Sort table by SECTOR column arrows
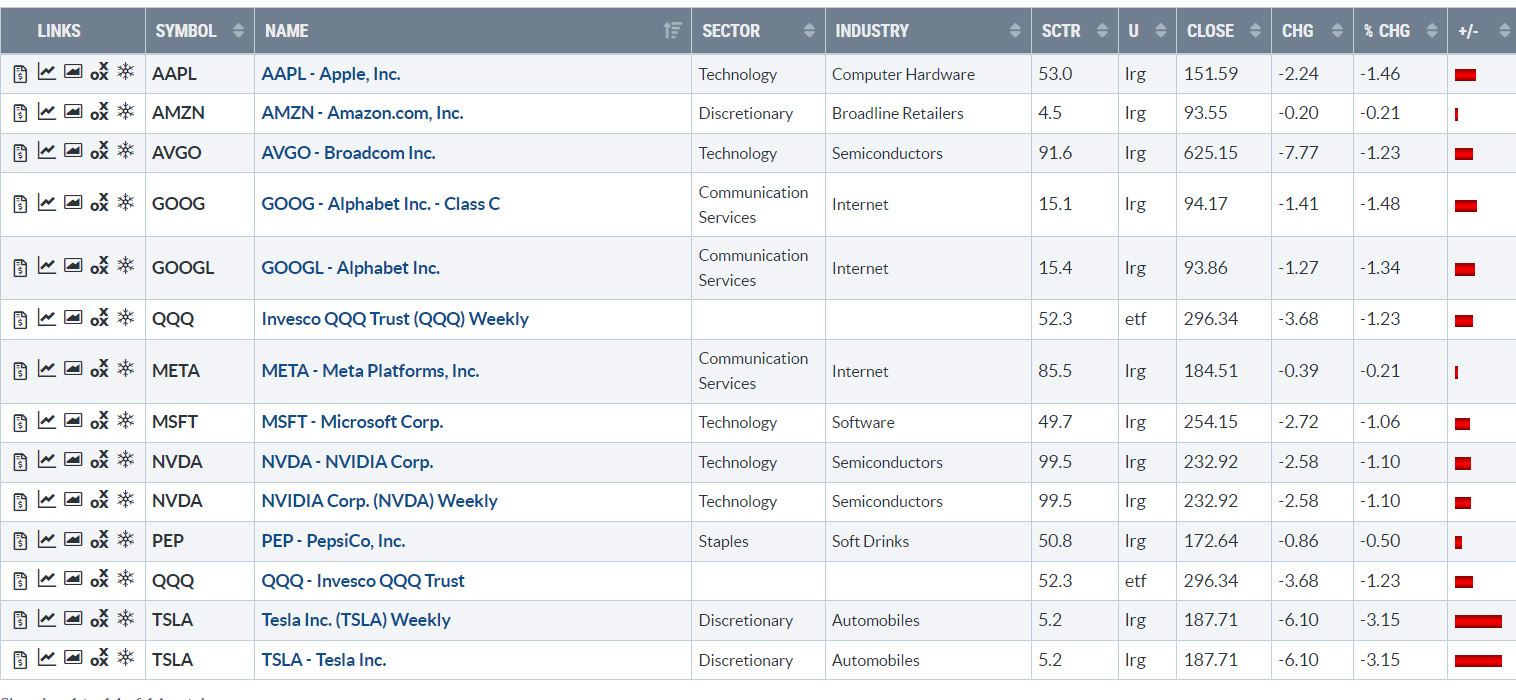Screen dimensions: 1516x700 tap(809, 31)
